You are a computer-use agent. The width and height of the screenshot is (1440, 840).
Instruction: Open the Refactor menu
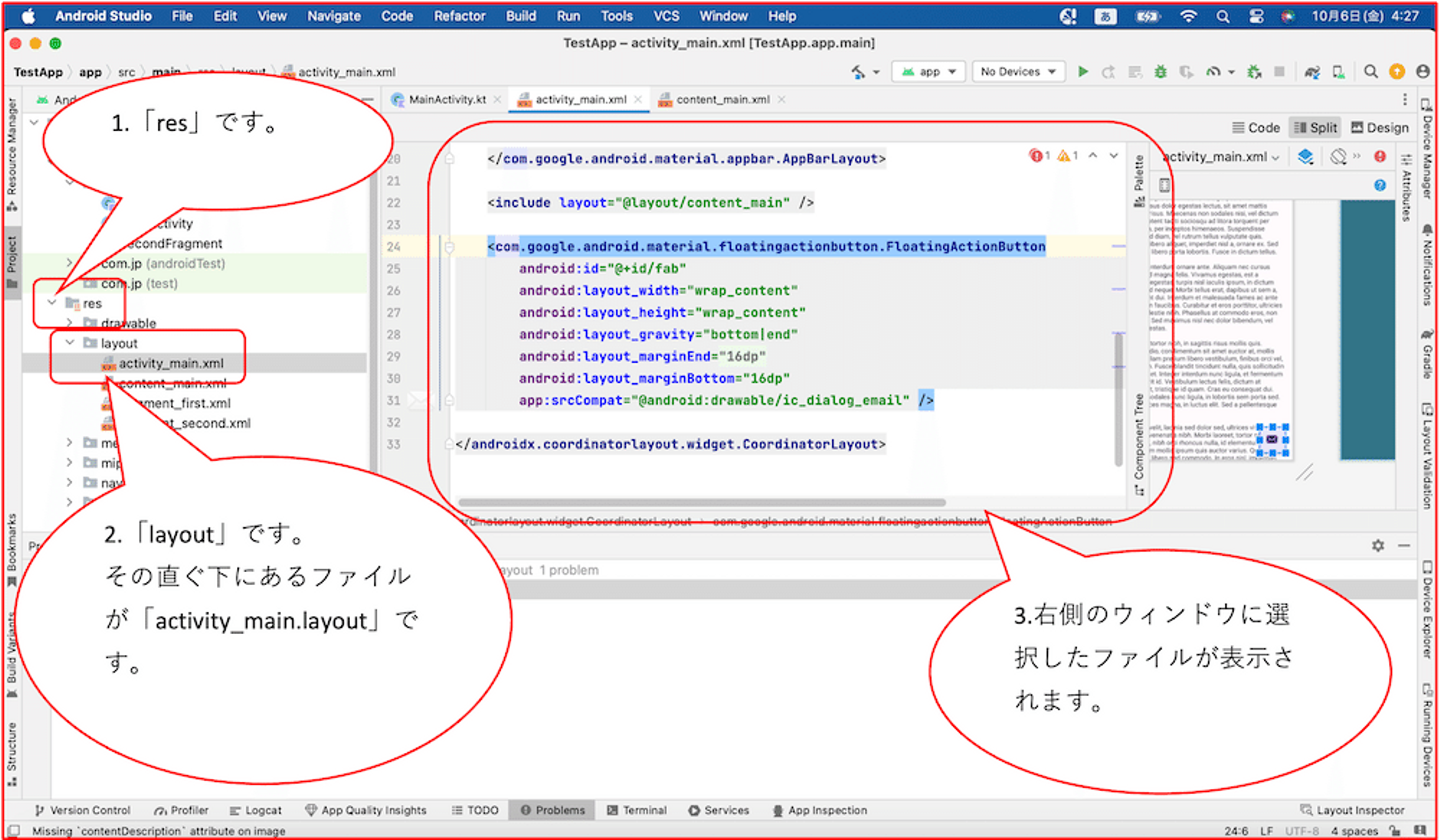[x=459, y=16]
